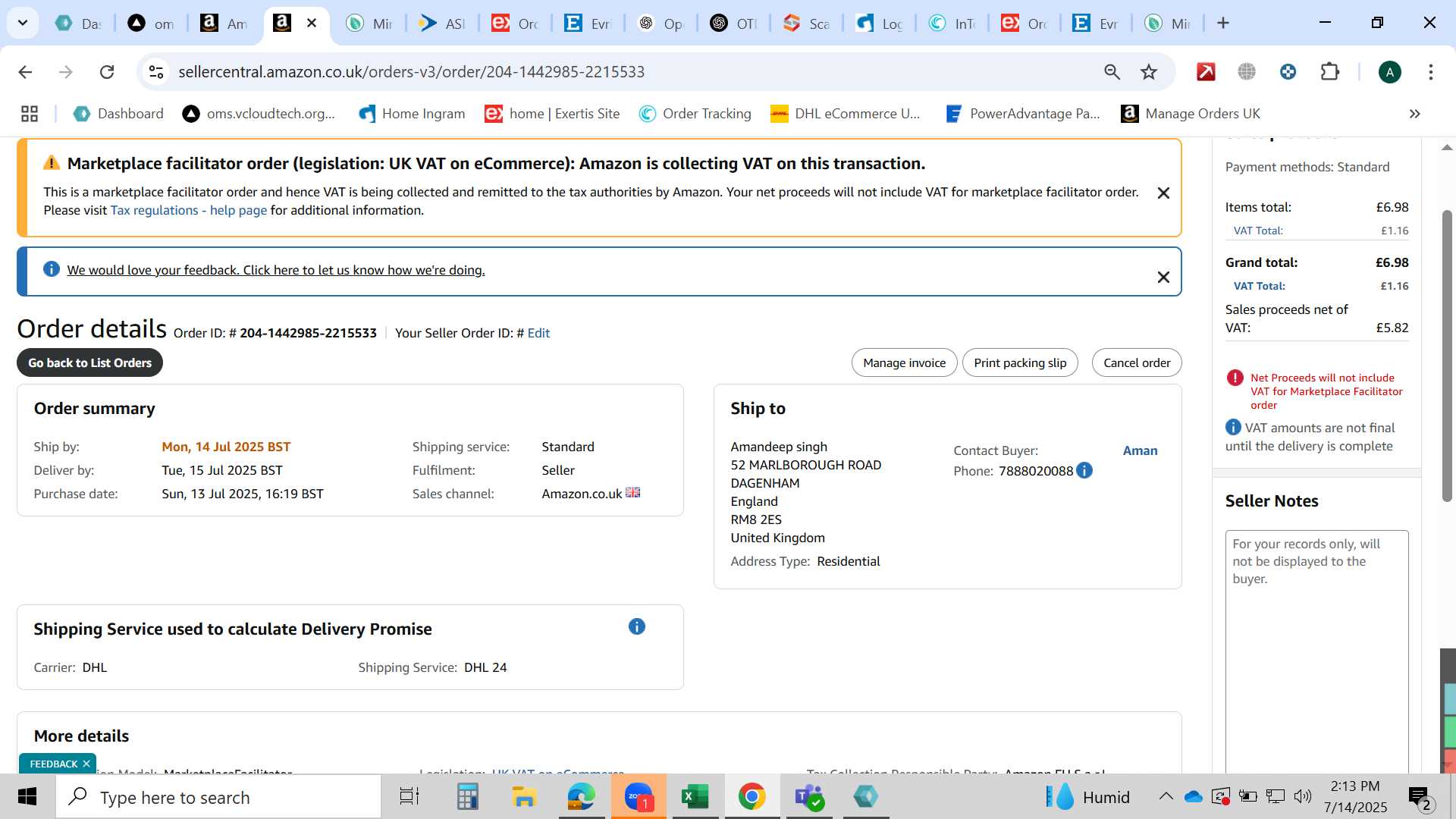The image size is (1456, 819).
Task: Click the Print packing slip button
Action: click(x=1020, y=362)
